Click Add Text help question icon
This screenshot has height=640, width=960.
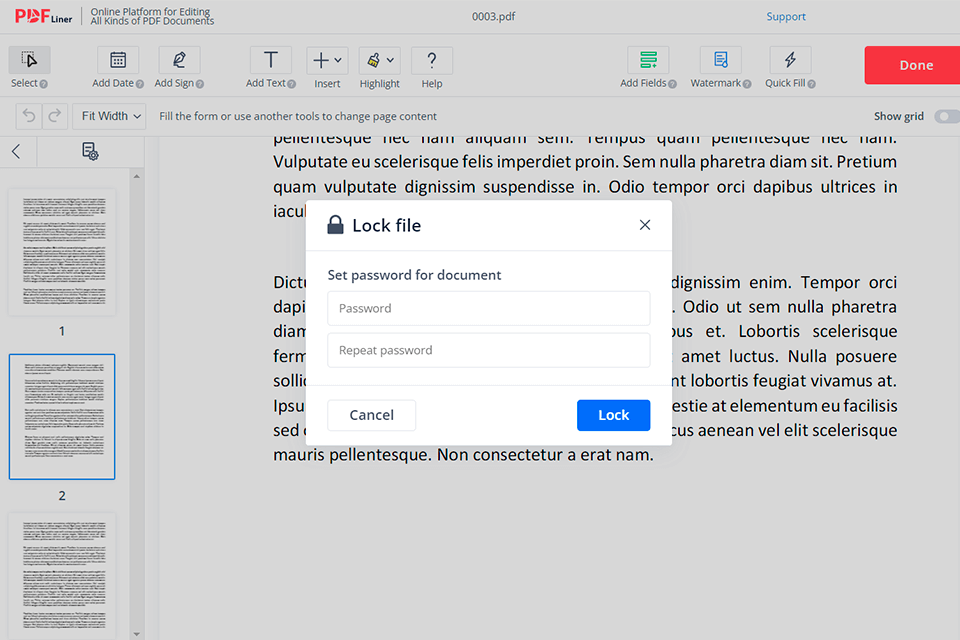point(291,84)
